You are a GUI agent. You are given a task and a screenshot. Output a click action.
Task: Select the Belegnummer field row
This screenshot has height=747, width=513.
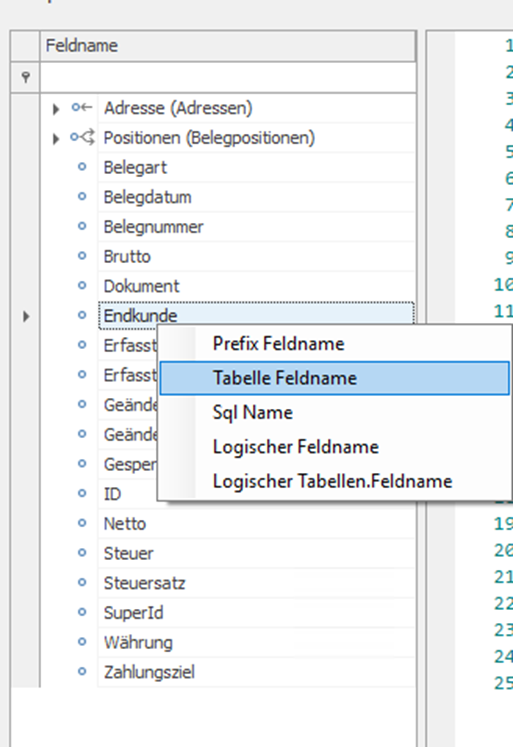coord(256,227)
